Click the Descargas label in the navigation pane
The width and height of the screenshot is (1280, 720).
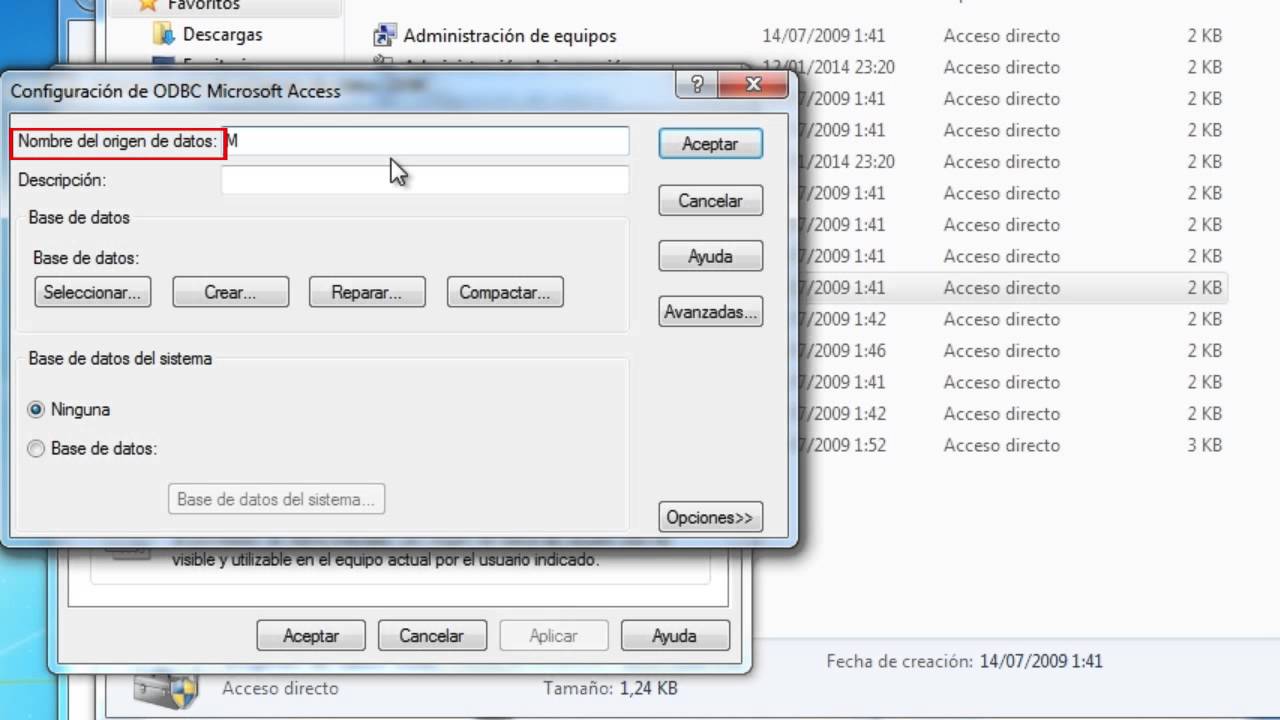pyautogui.click(x=222, y=34)
